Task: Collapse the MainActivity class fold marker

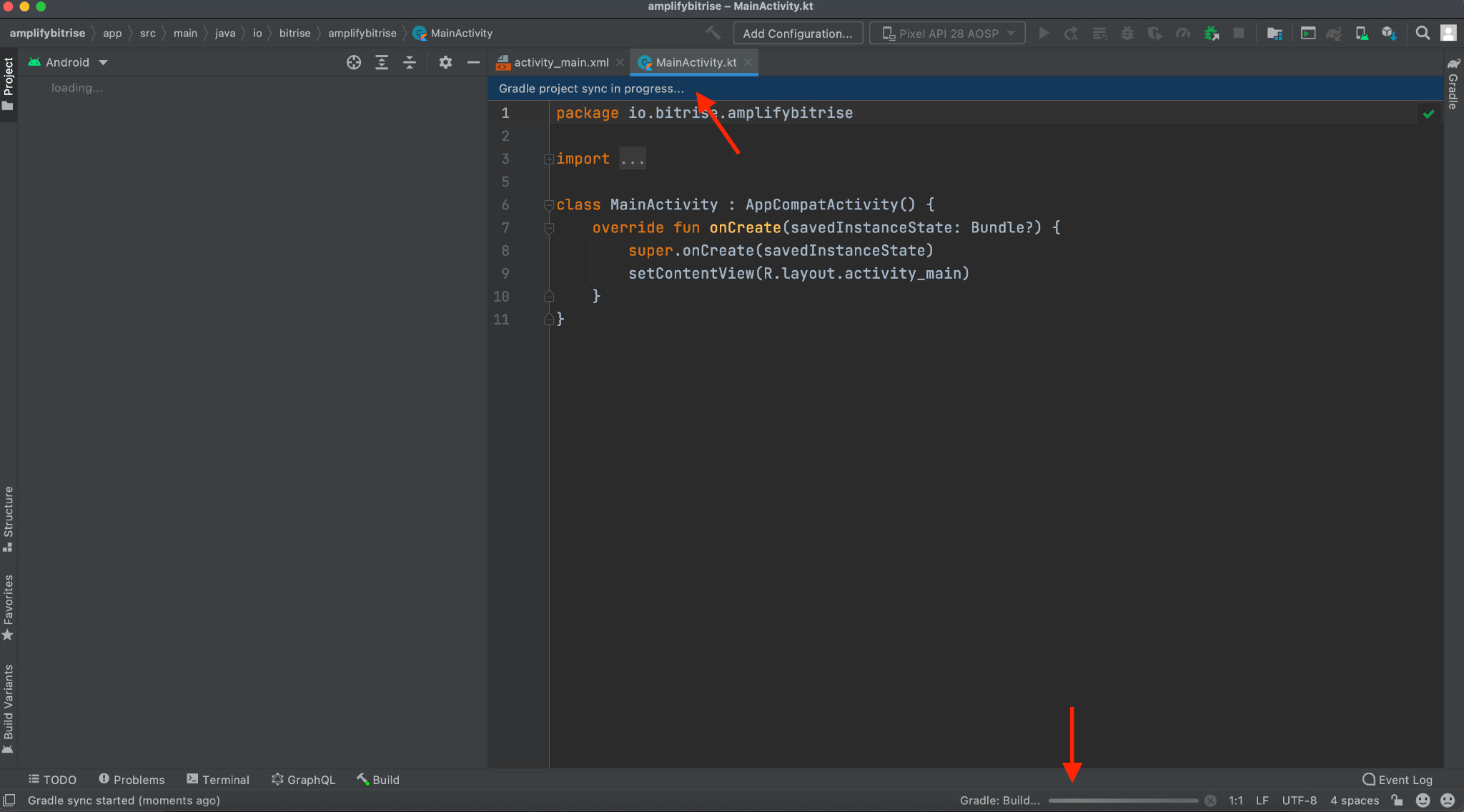Action: pyautogui.click(x=549, y=205)
